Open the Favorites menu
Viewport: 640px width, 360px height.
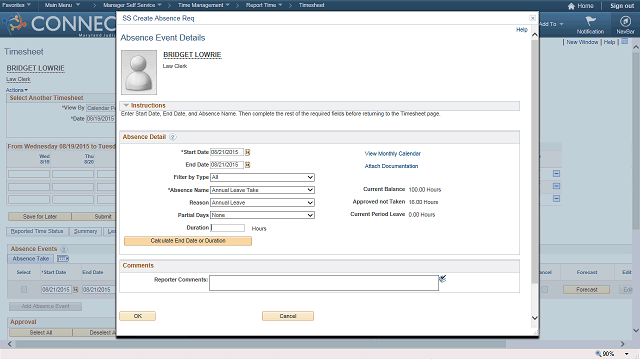(x=16, y=5)
